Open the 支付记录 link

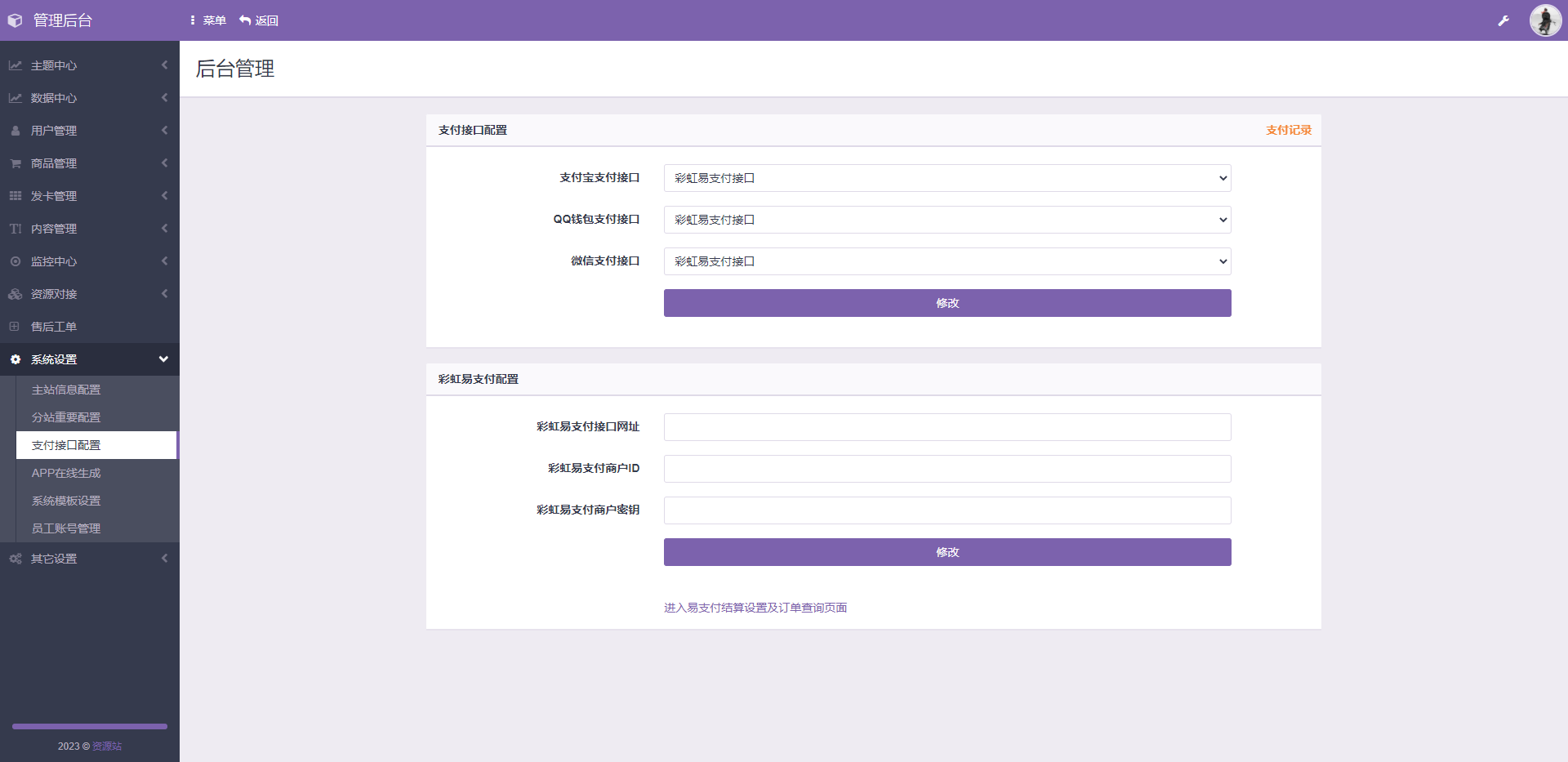tap(1289, 130)
